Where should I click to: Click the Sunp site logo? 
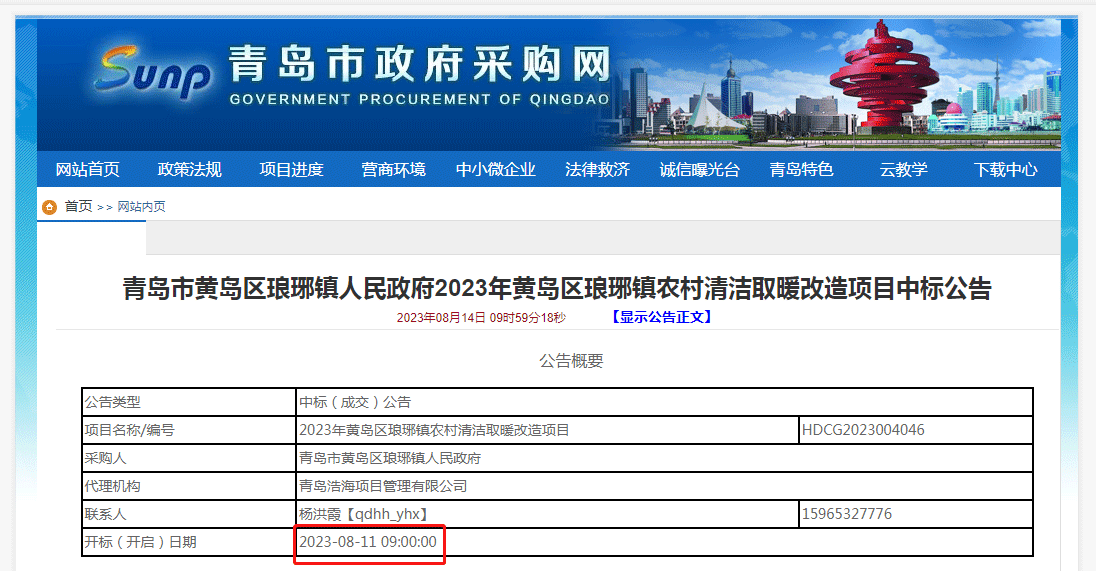pos(152,71)
